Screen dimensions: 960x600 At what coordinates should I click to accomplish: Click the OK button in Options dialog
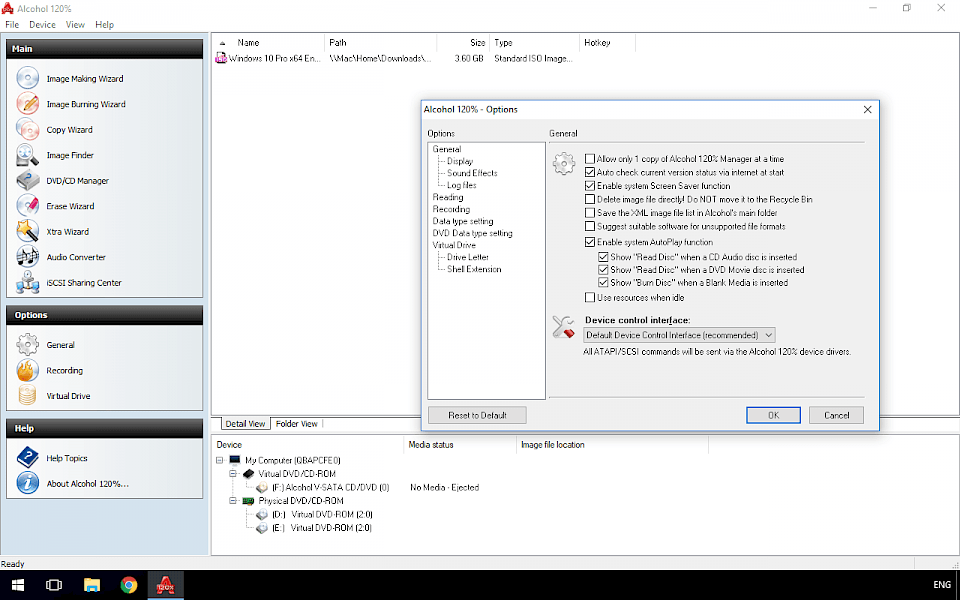click(x=773, y=415)
